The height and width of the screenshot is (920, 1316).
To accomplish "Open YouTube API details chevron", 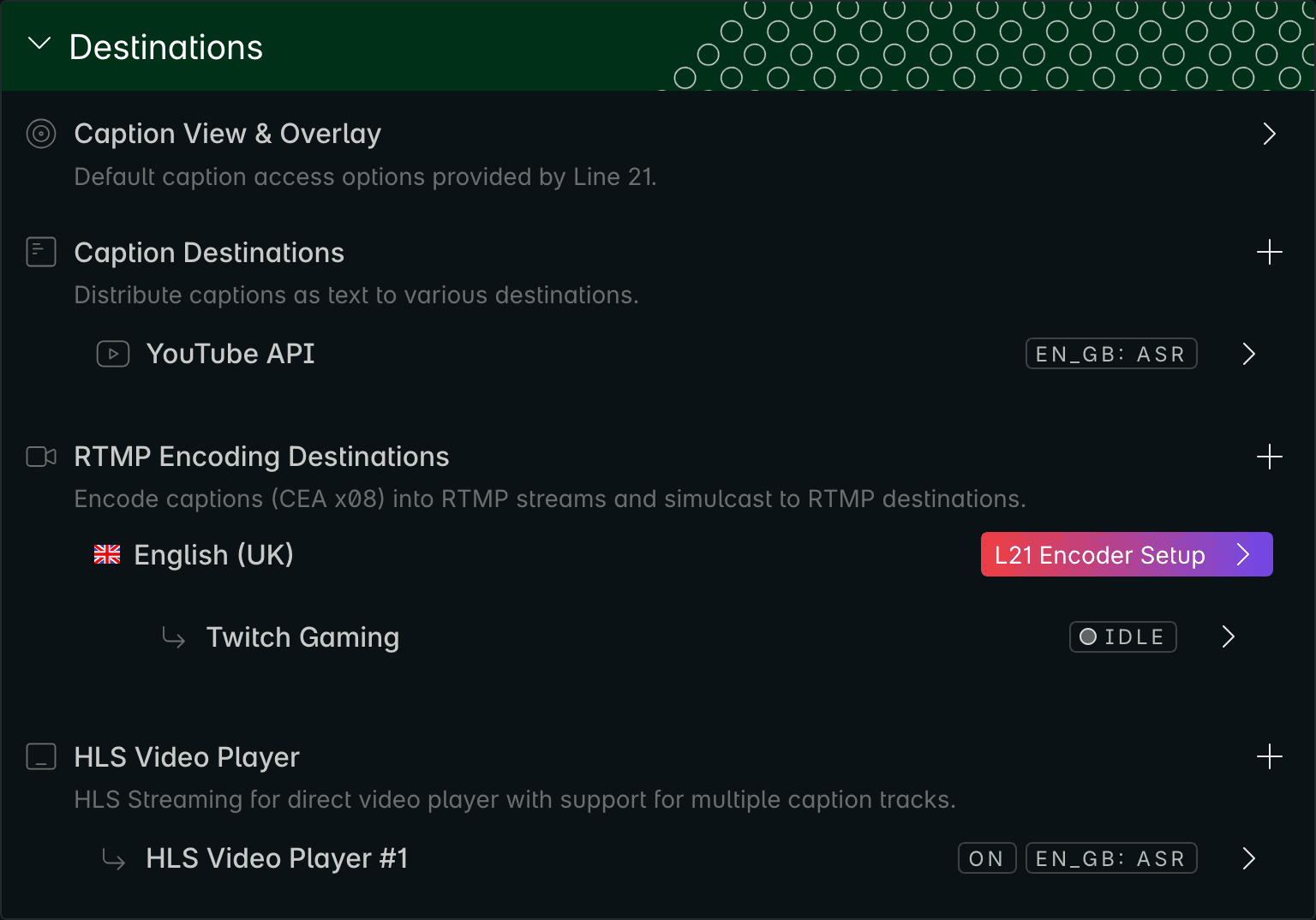I will [x=1249, y=354].
